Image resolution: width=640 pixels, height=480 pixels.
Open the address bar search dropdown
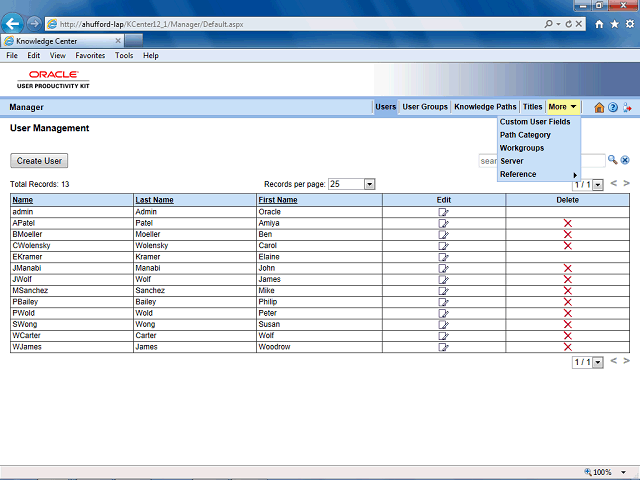click(x=558, y=24)
